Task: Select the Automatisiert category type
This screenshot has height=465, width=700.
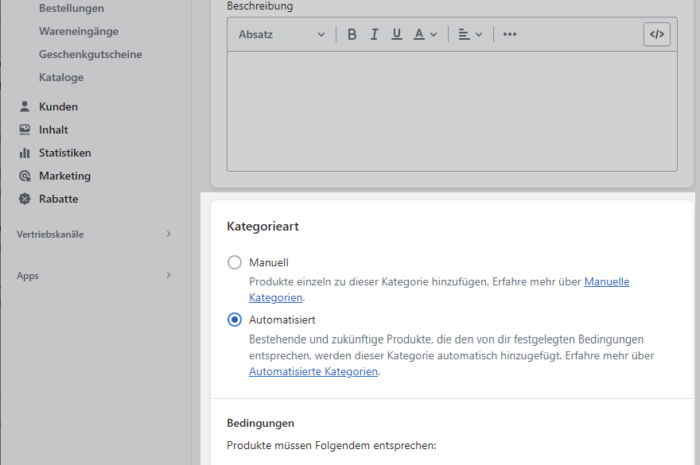Action: coord(235,320)
